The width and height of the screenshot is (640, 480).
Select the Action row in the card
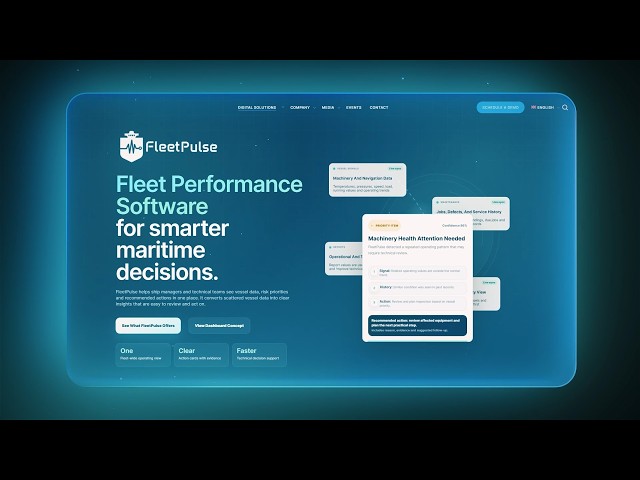click(418, 302)
